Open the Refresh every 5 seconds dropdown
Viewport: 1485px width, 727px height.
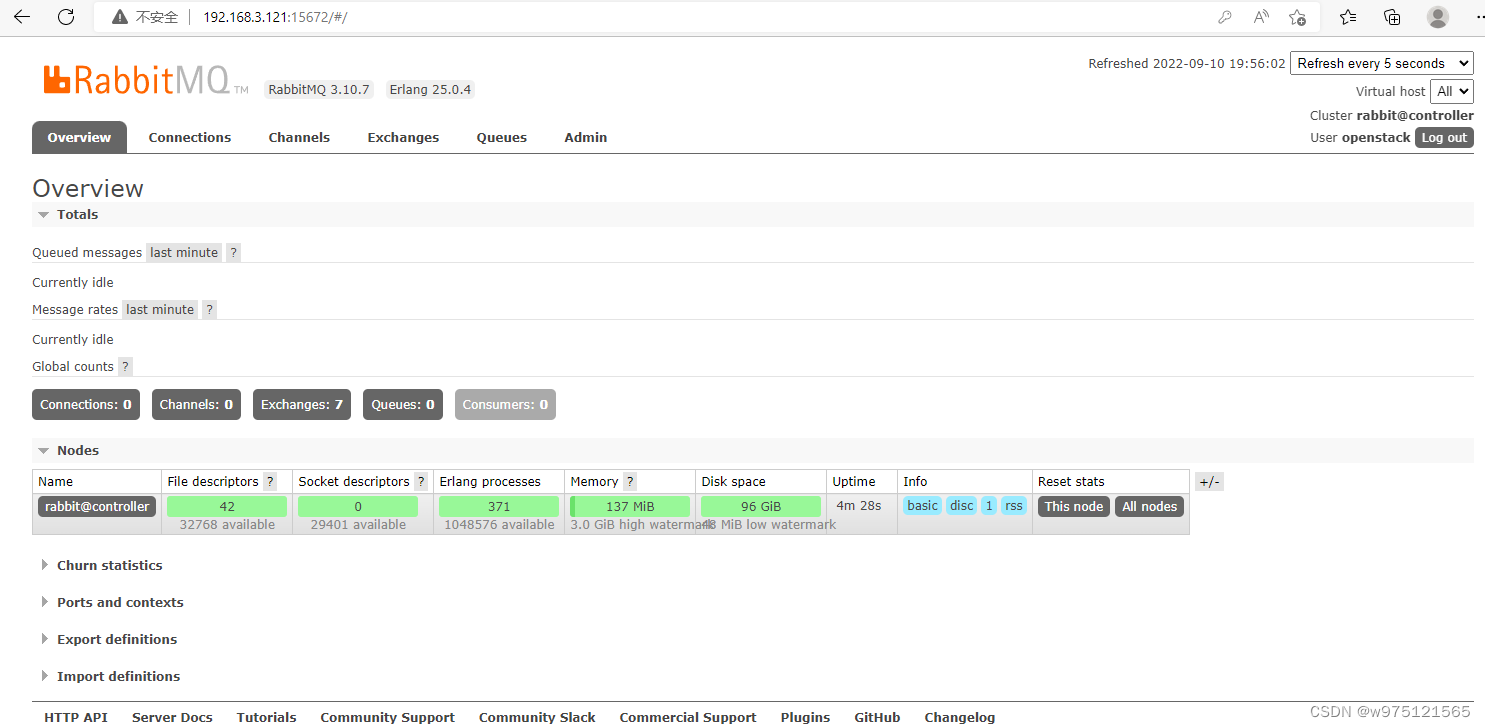pyautogui.click(x=1381, y=63)
